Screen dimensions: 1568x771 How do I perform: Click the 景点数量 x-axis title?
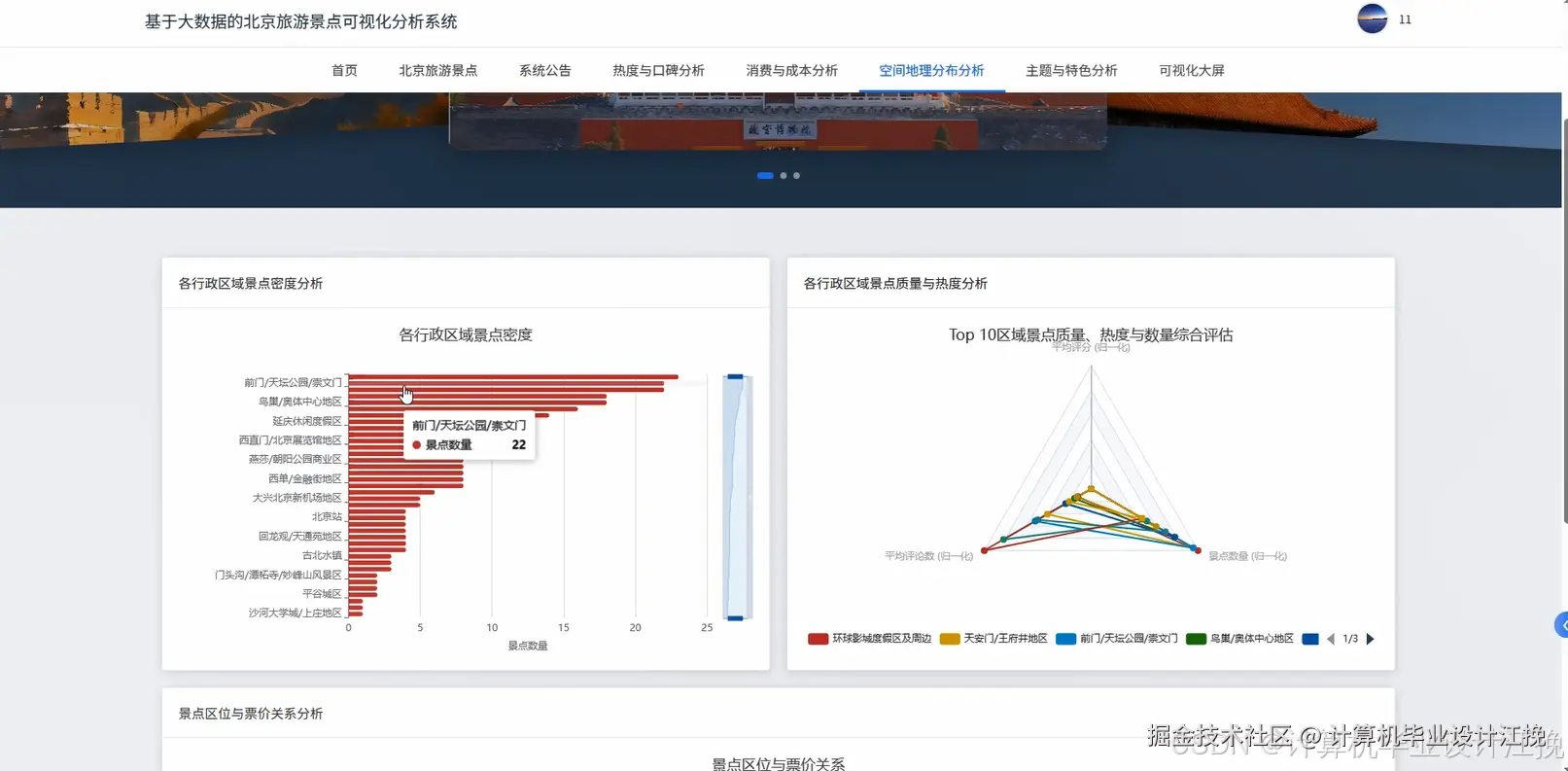point(528,646)
